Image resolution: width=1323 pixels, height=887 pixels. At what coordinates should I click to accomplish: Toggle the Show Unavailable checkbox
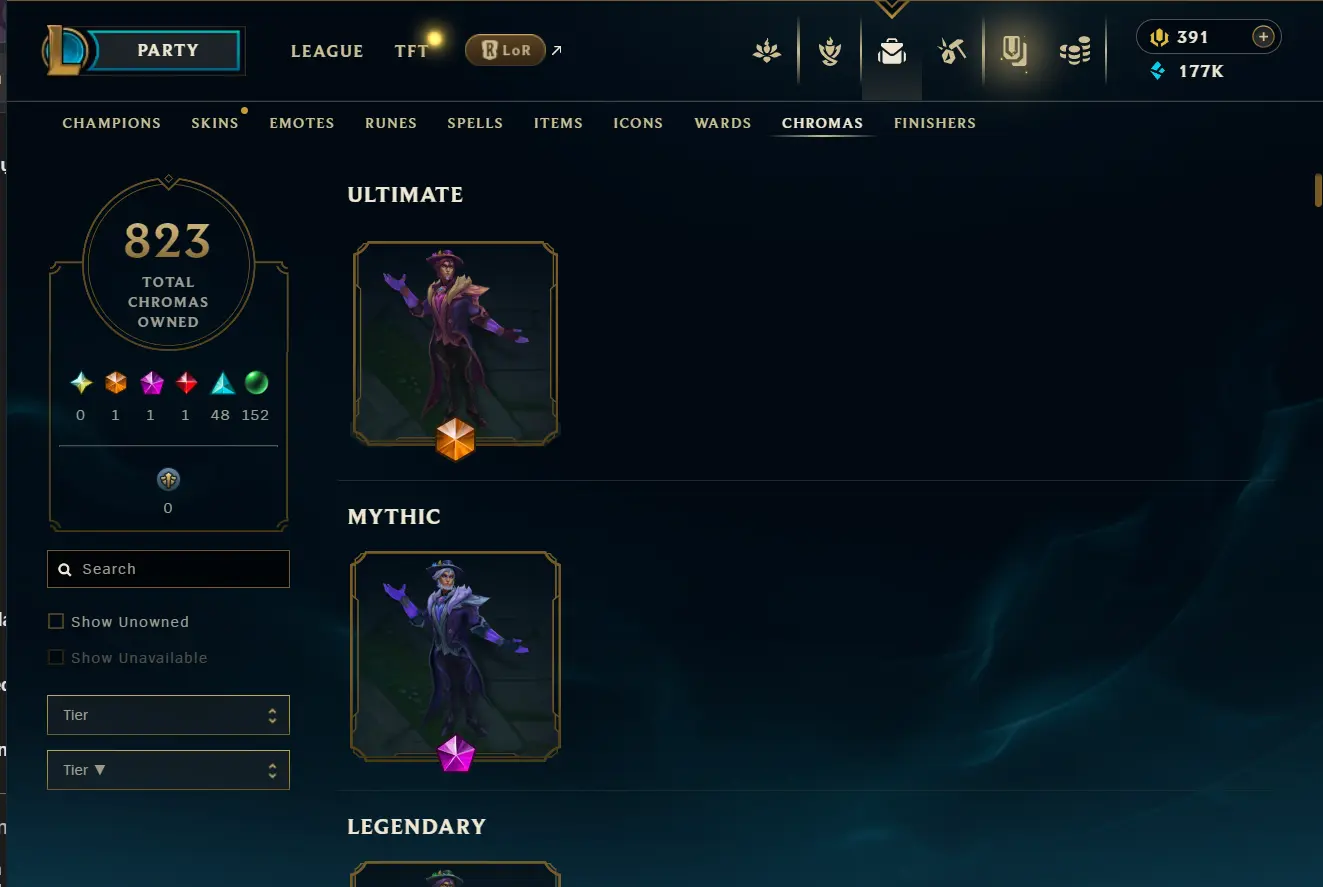tap(56, 658)
